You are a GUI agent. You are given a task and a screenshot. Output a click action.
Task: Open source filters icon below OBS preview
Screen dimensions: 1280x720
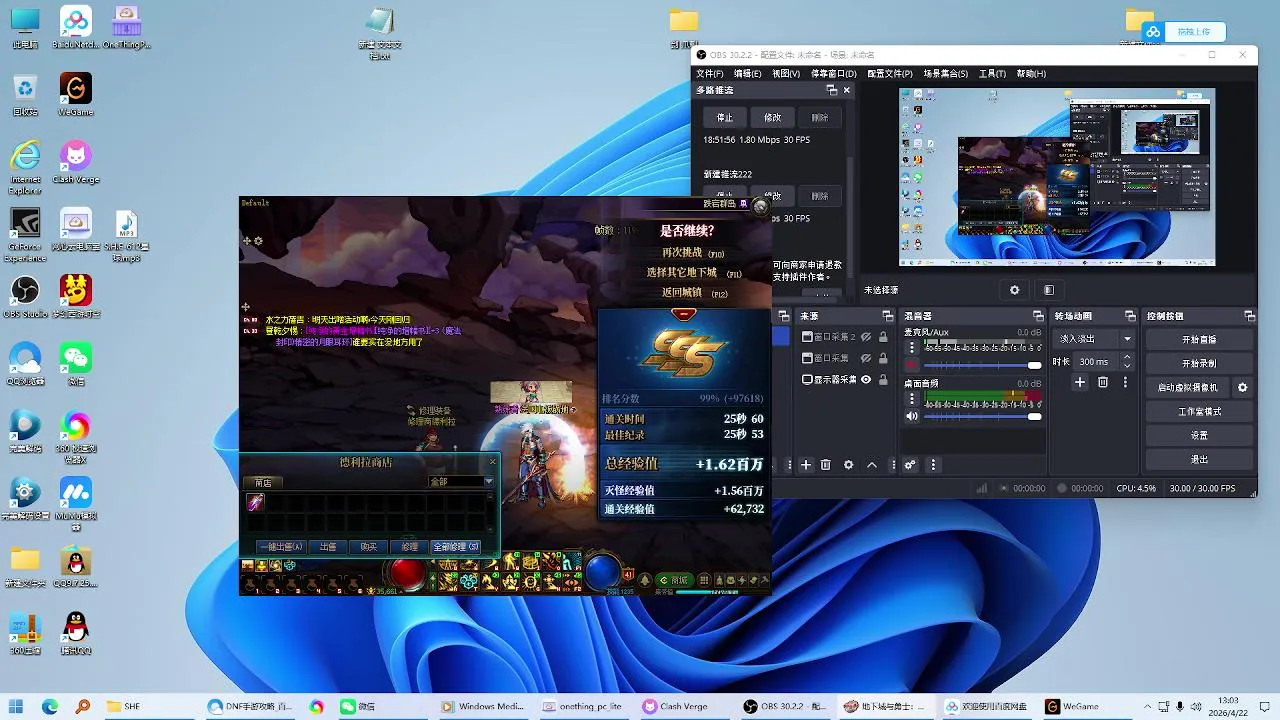[1048, 290]
